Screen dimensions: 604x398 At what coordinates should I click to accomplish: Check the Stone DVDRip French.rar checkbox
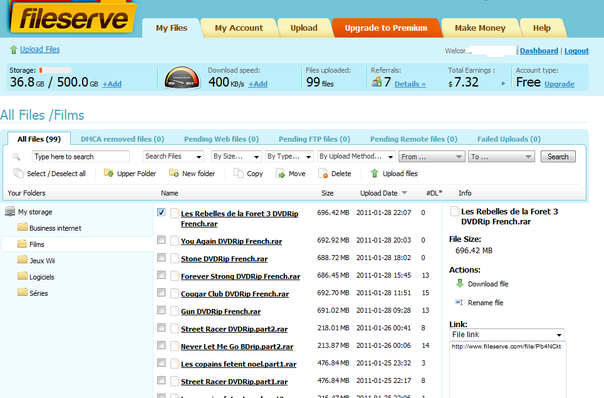click(x=161, y=257)
